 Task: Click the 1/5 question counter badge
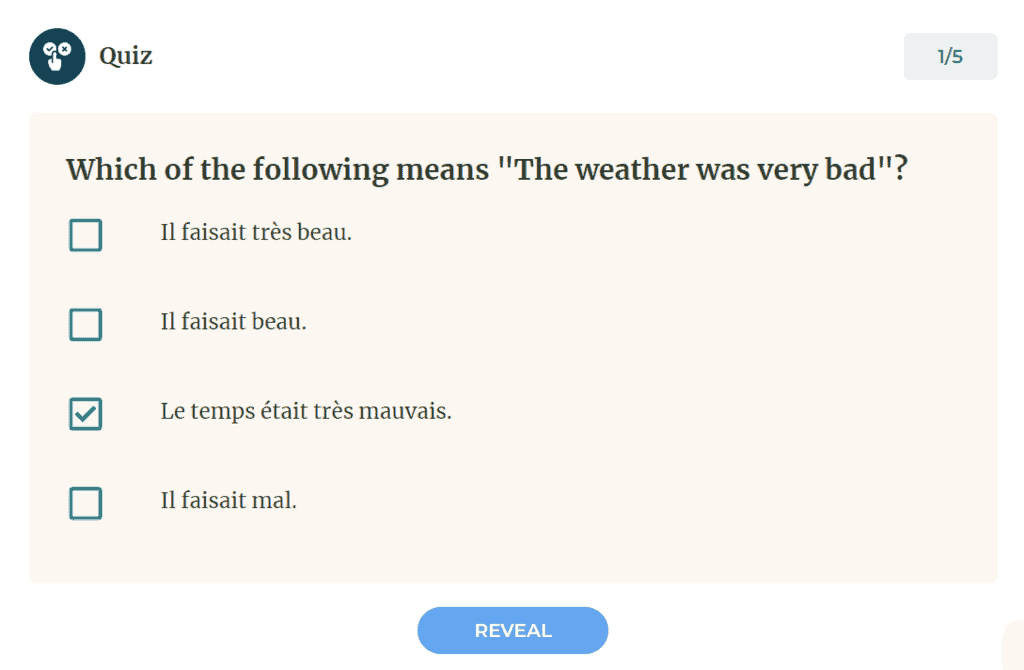point(950,56)
